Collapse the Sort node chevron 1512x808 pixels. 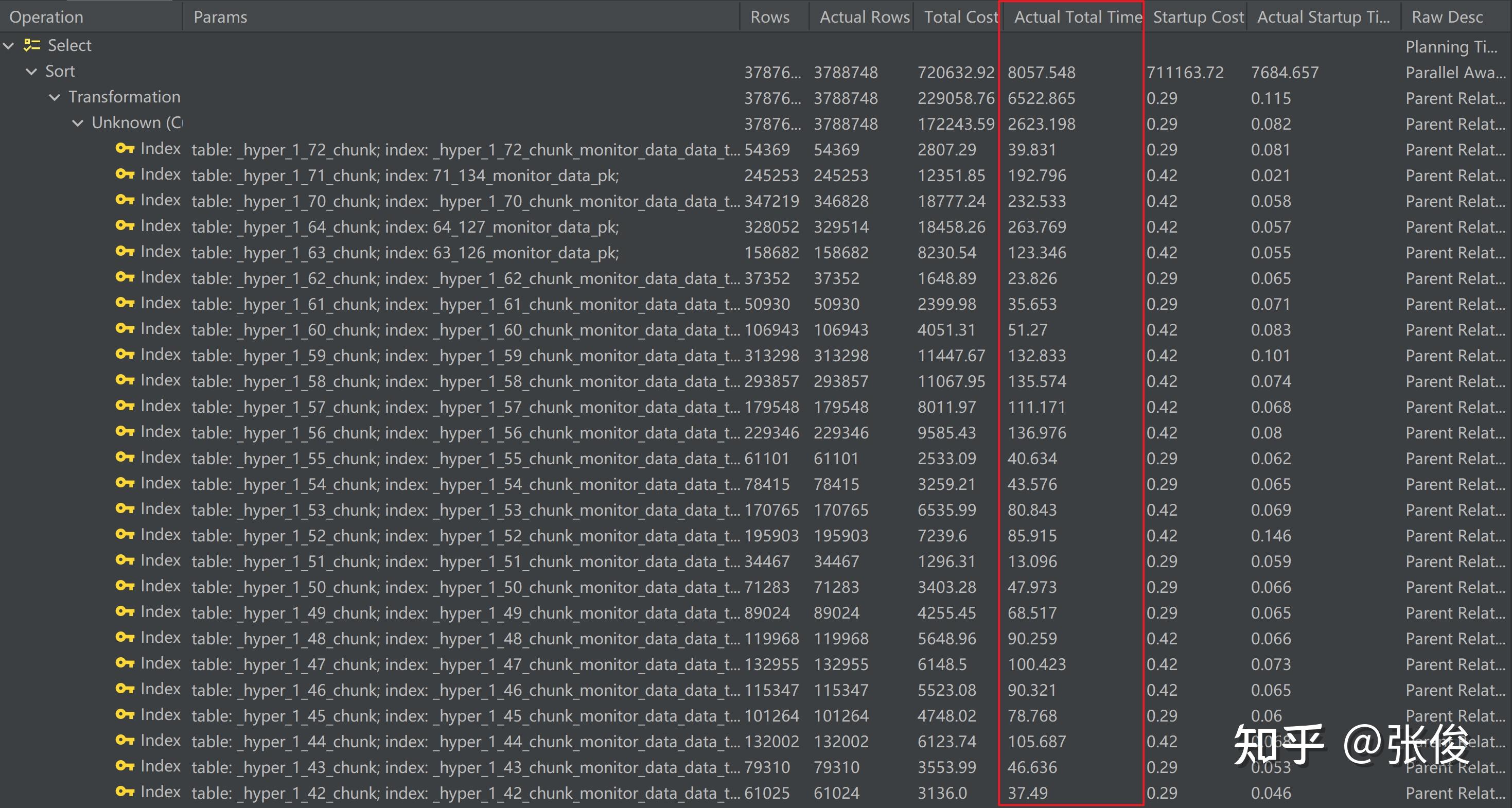coord(32,72)
